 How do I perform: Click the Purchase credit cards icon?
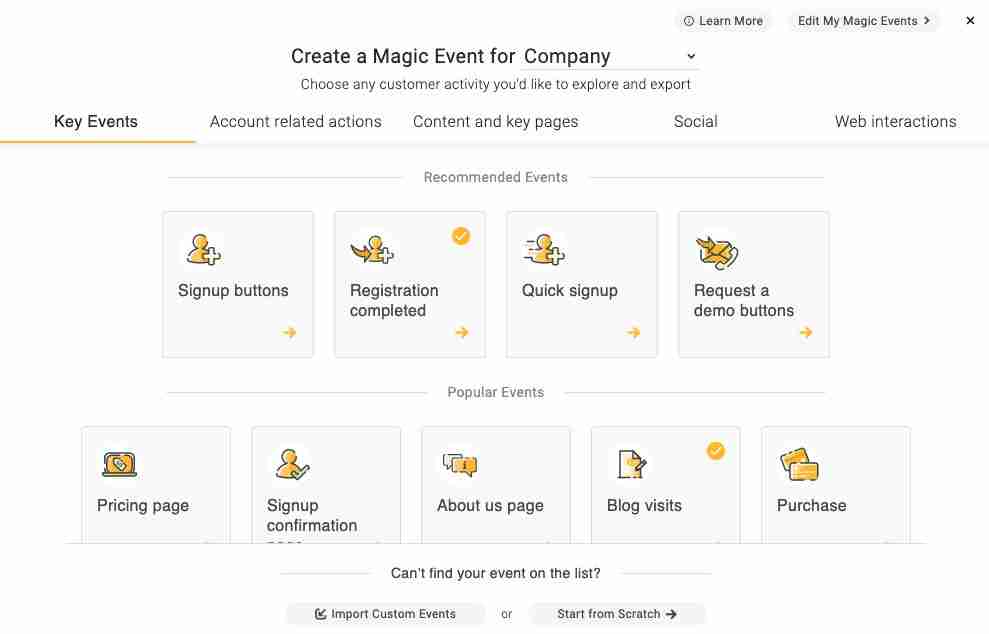(x=799, y=465)
